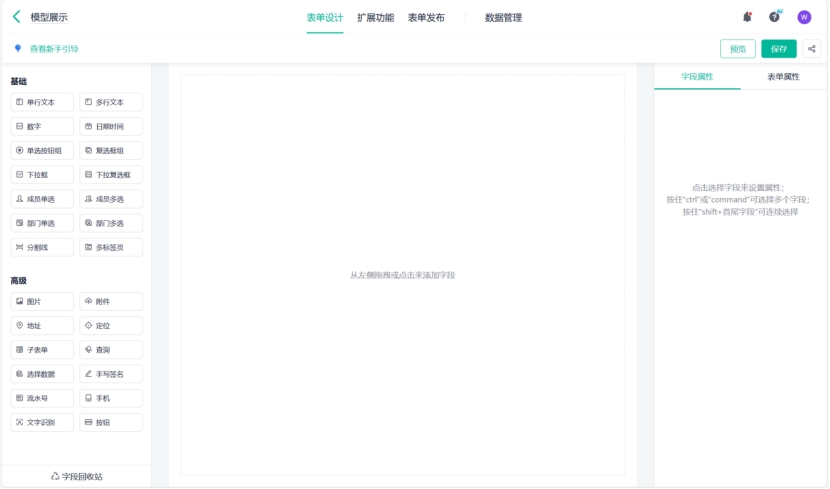Image resolution: width=830 pixels, height=489 pixels.
Task: Insert a 多标签页 component
Action: coord(111,247)
